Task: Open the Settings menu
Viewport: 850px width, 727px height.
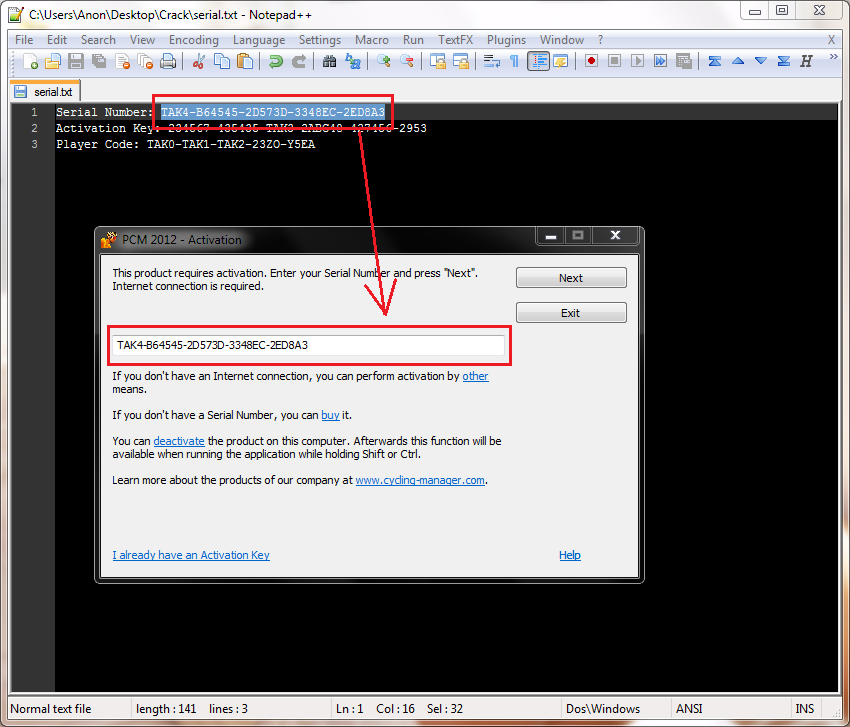Action: (320, 40)
